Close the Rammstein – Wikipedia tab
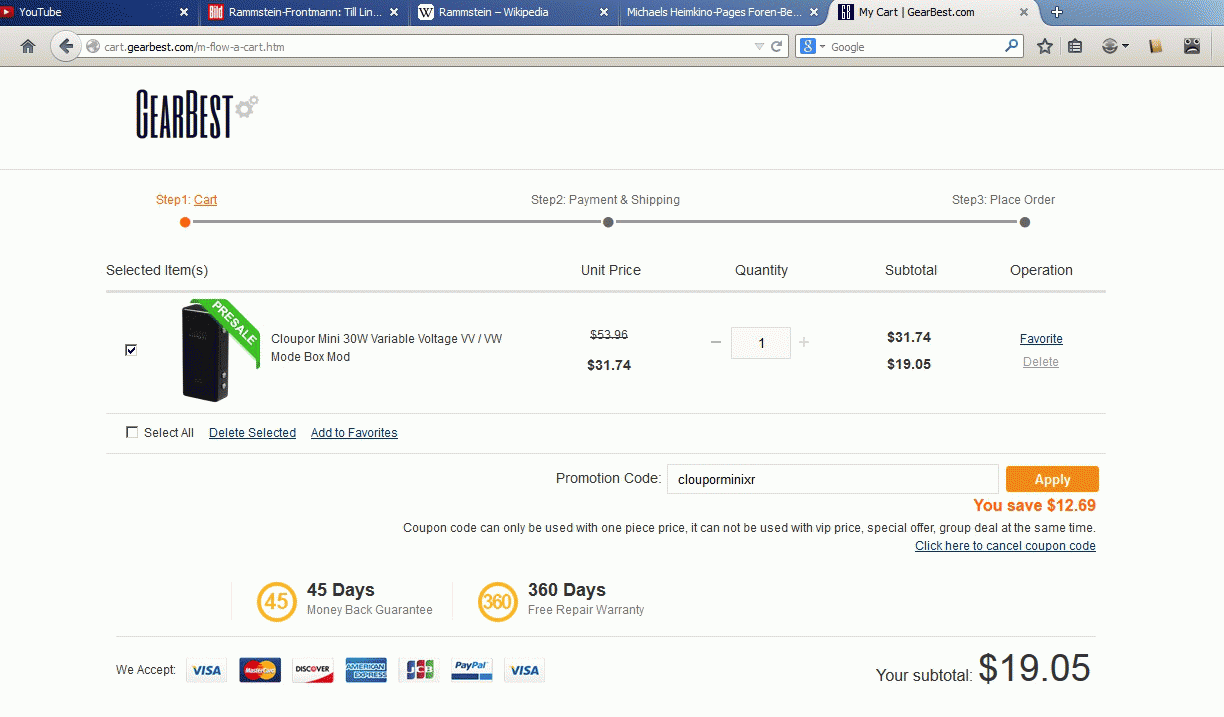 tap(603, 12)
